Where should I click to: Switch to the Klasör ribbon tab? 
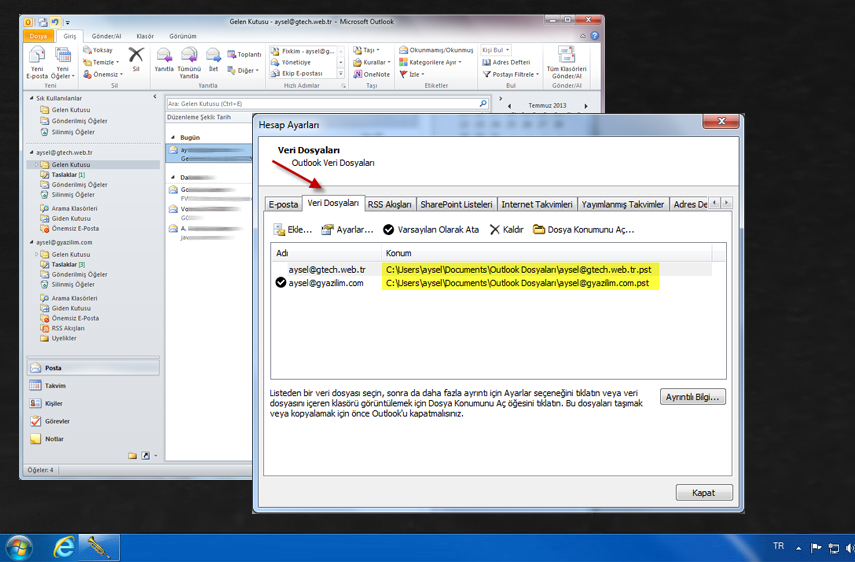click(x=145, y=36)
